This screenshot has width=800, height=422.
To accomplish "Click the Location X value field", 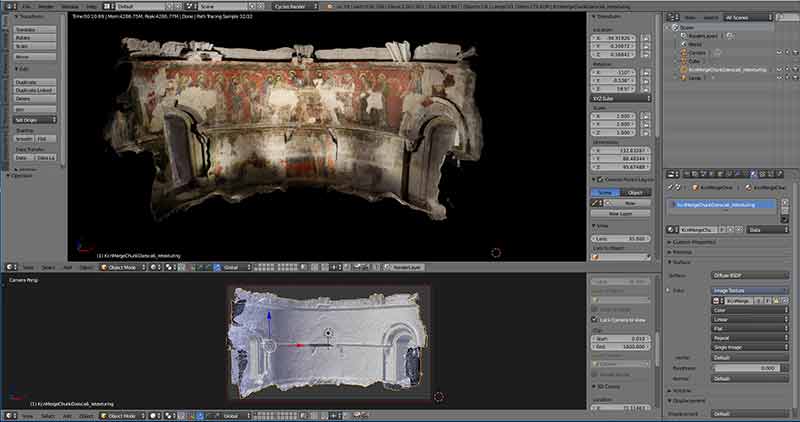I will [614, 38].
